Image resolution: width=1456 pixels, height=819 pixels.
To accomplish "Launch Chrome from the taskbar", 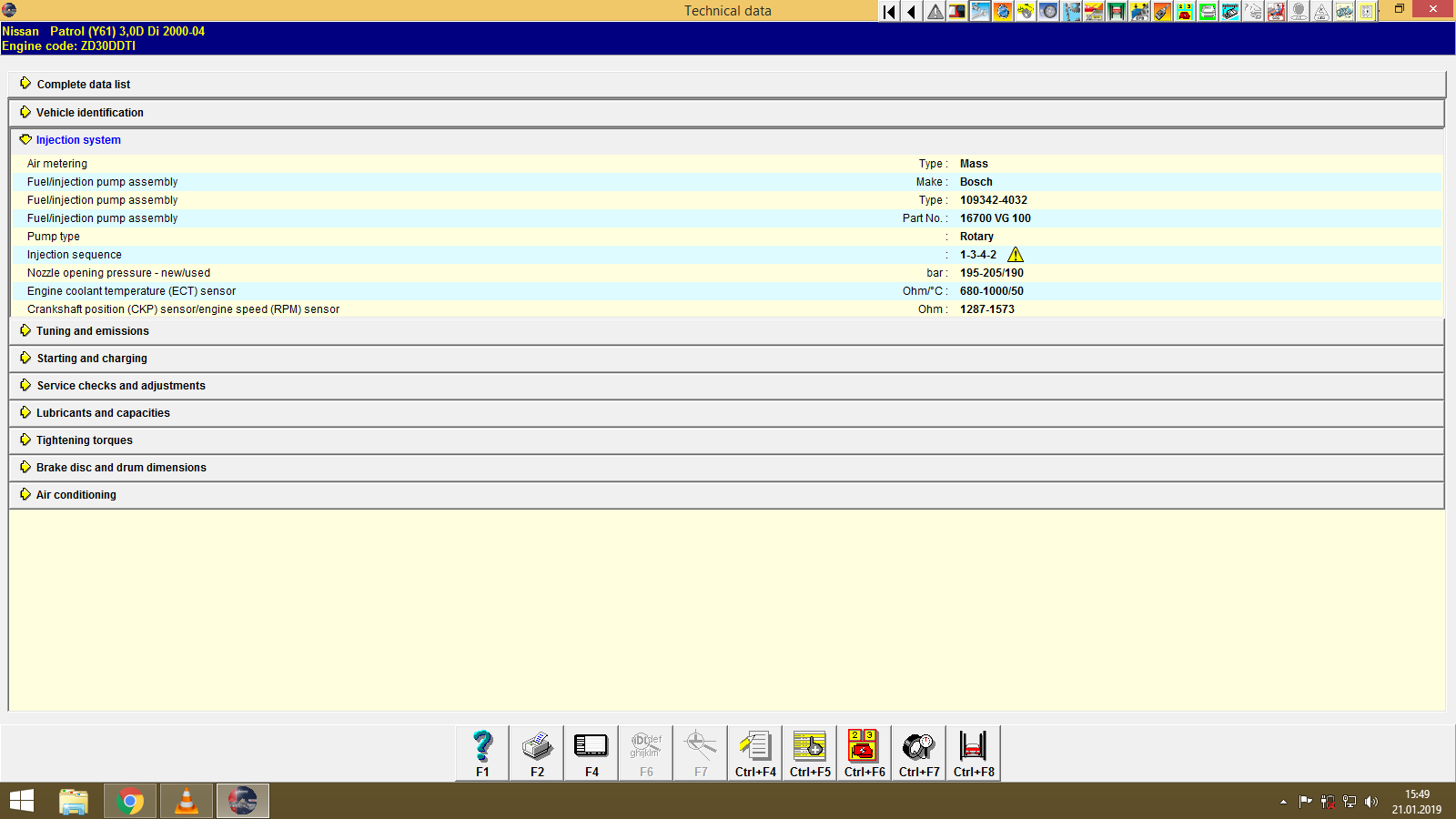I will 130,801.
